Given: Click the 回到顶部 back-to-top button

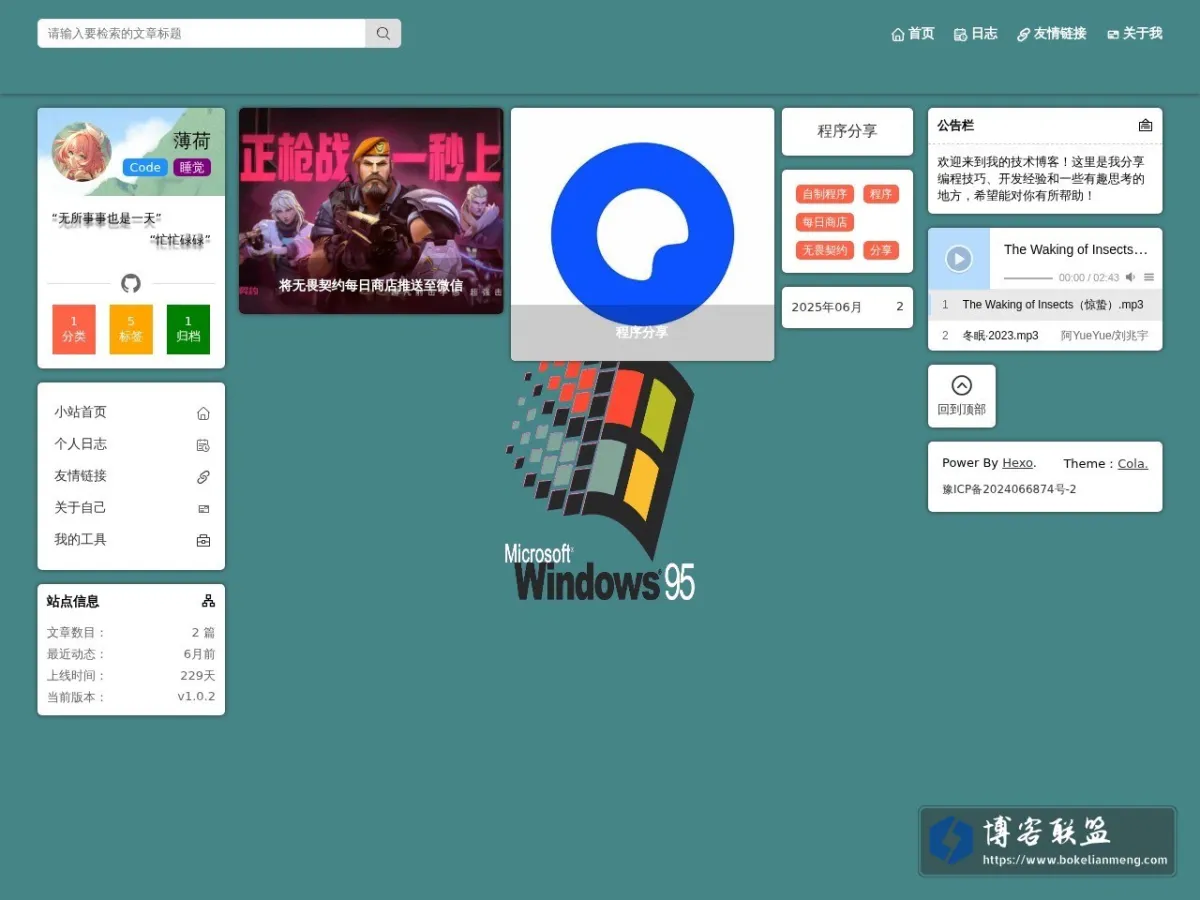Looking at the screenshot, I should (962, 396).
